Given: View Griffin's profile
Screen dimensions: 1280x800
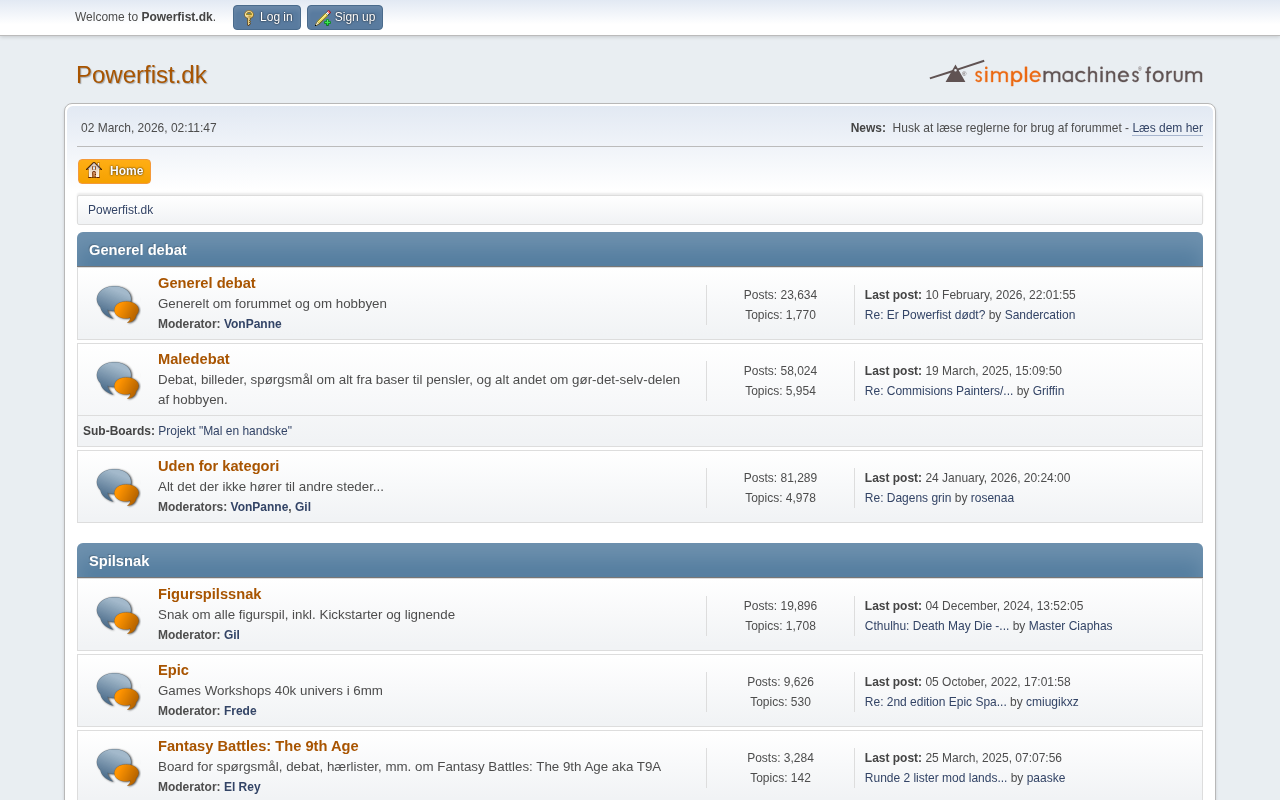Looking at the screenshot, I should pyautogui.click(x=1048, y=391).
